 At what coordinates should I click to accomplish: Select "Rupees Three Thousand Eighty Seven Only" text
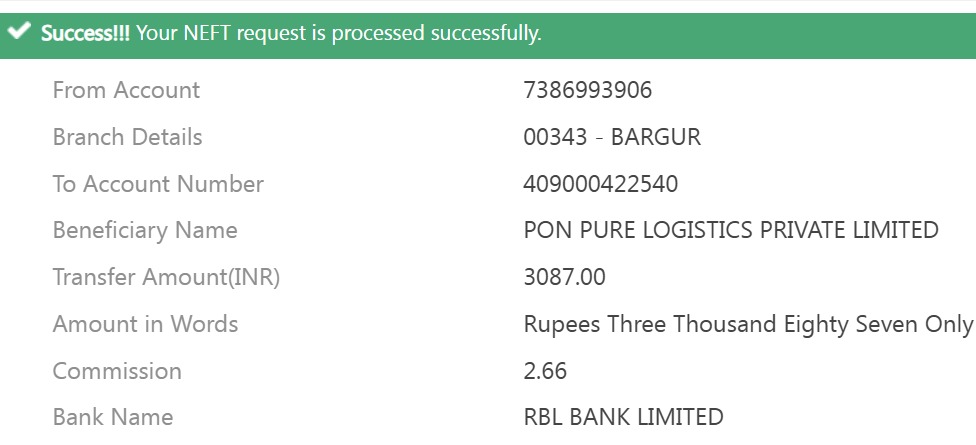click(748, 324)
